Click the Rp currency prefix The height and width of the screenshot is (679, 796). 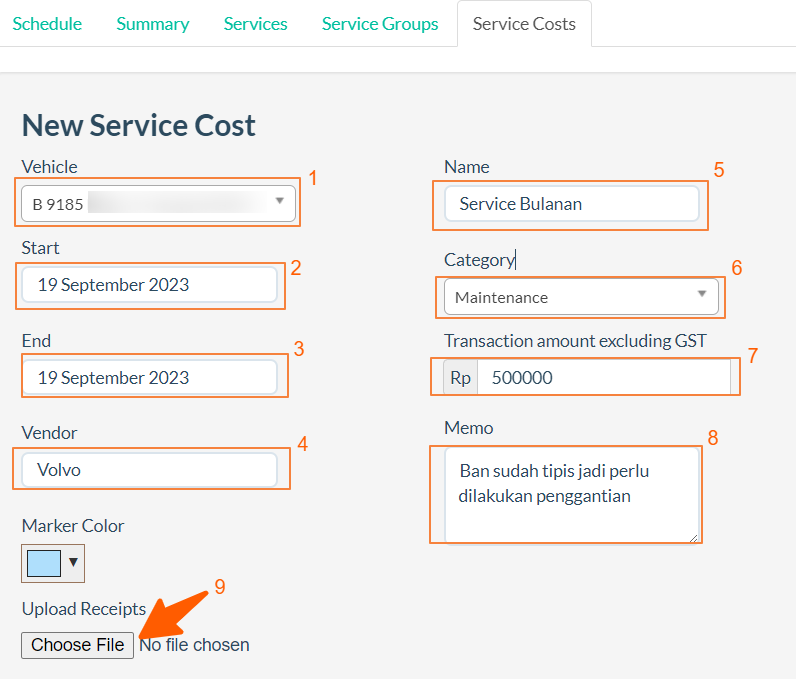click(461, 378)
